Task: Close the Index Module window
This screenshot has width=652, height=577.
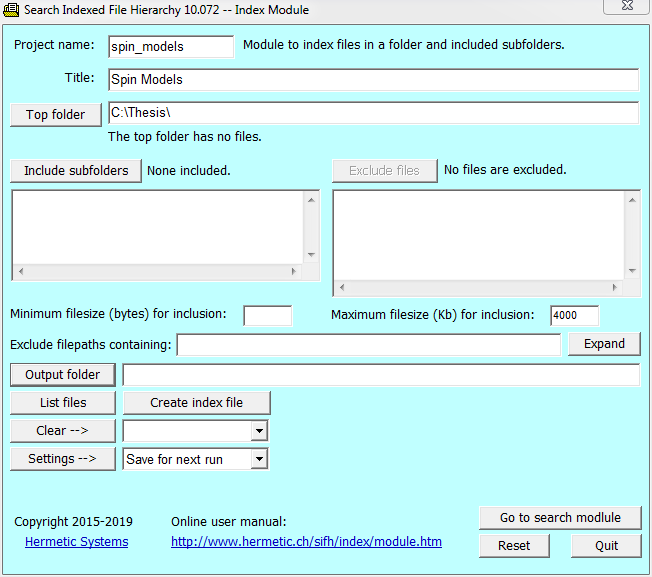Action: point(627,6)
